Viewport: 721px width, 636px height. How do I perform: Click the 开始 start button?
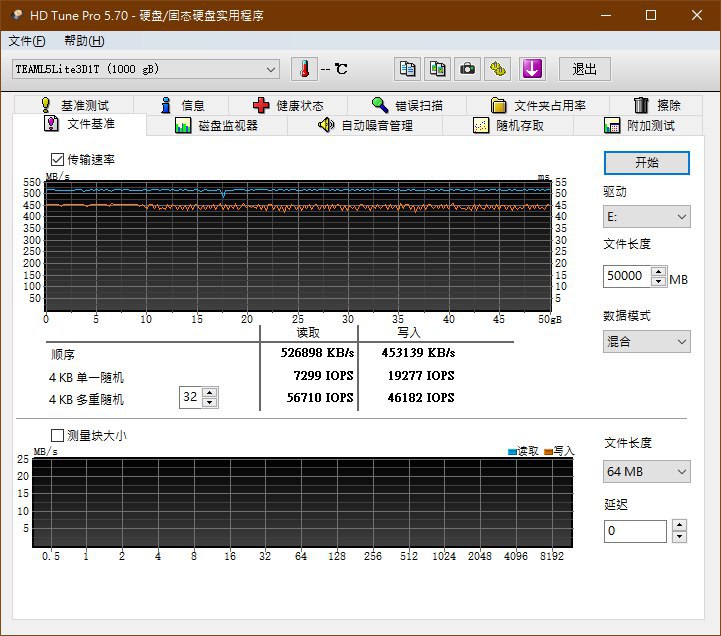647,163
